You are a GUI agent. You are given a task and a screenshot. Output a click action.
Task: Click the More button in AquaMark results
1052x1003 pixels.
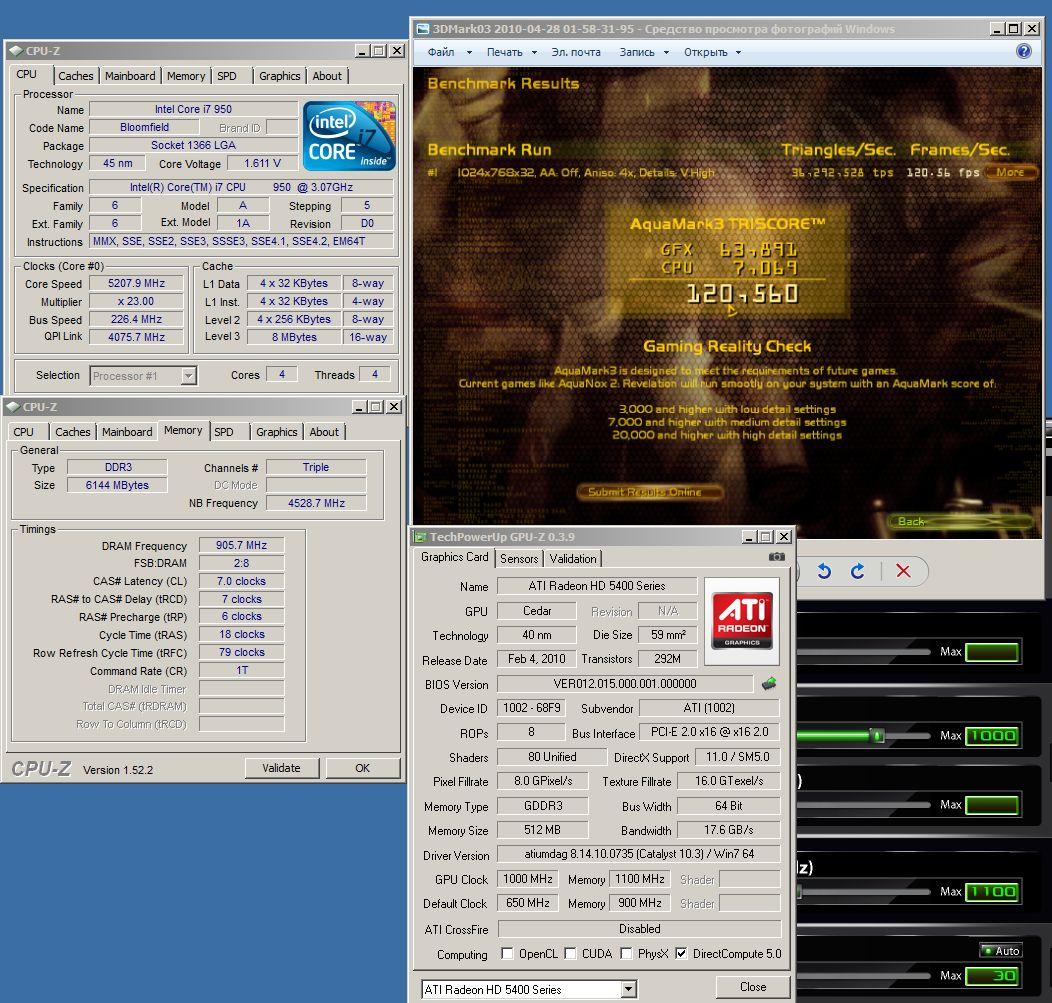(1010, 172)
